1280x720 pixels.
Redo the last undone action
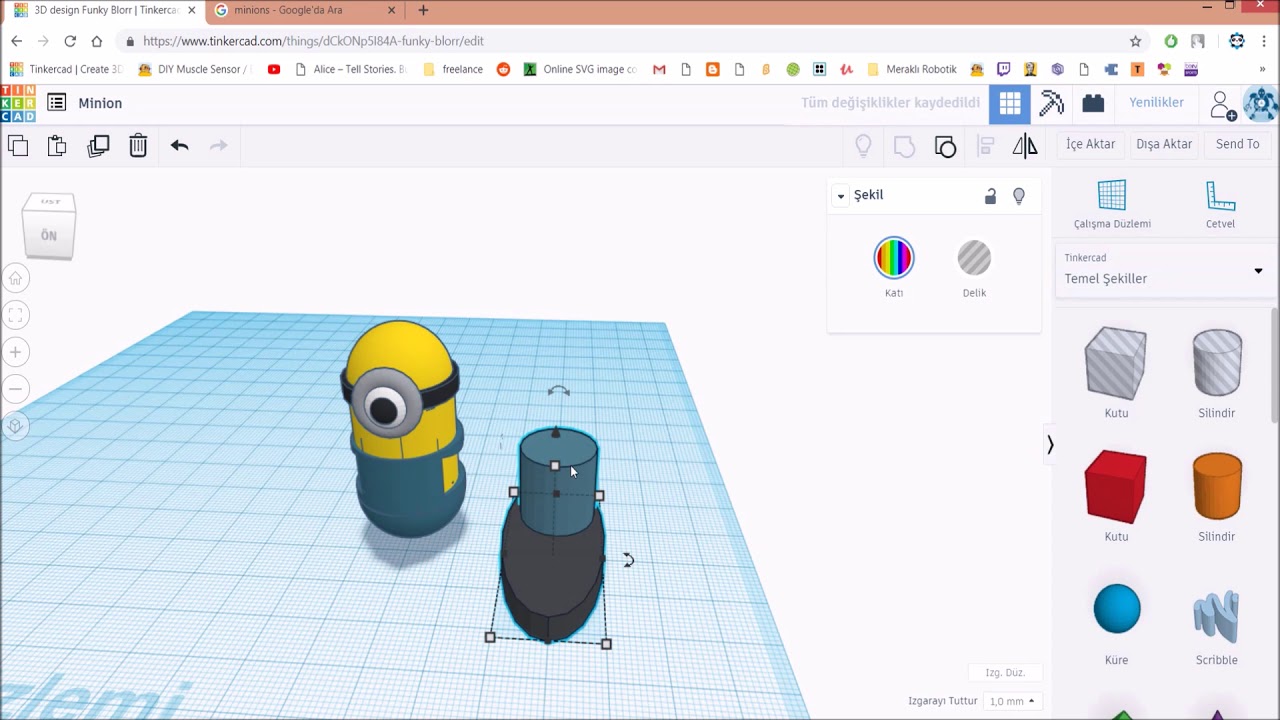[x=218, y=145]
